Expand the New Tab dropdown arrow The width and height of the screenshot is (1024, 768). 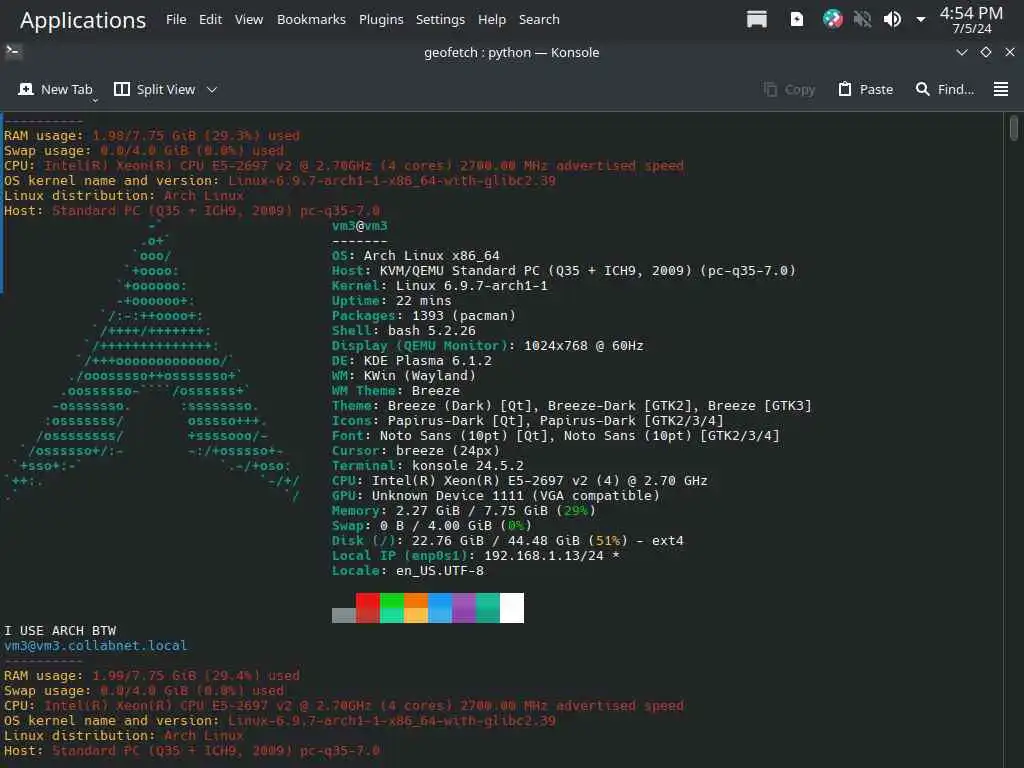(x=95, y=100)
